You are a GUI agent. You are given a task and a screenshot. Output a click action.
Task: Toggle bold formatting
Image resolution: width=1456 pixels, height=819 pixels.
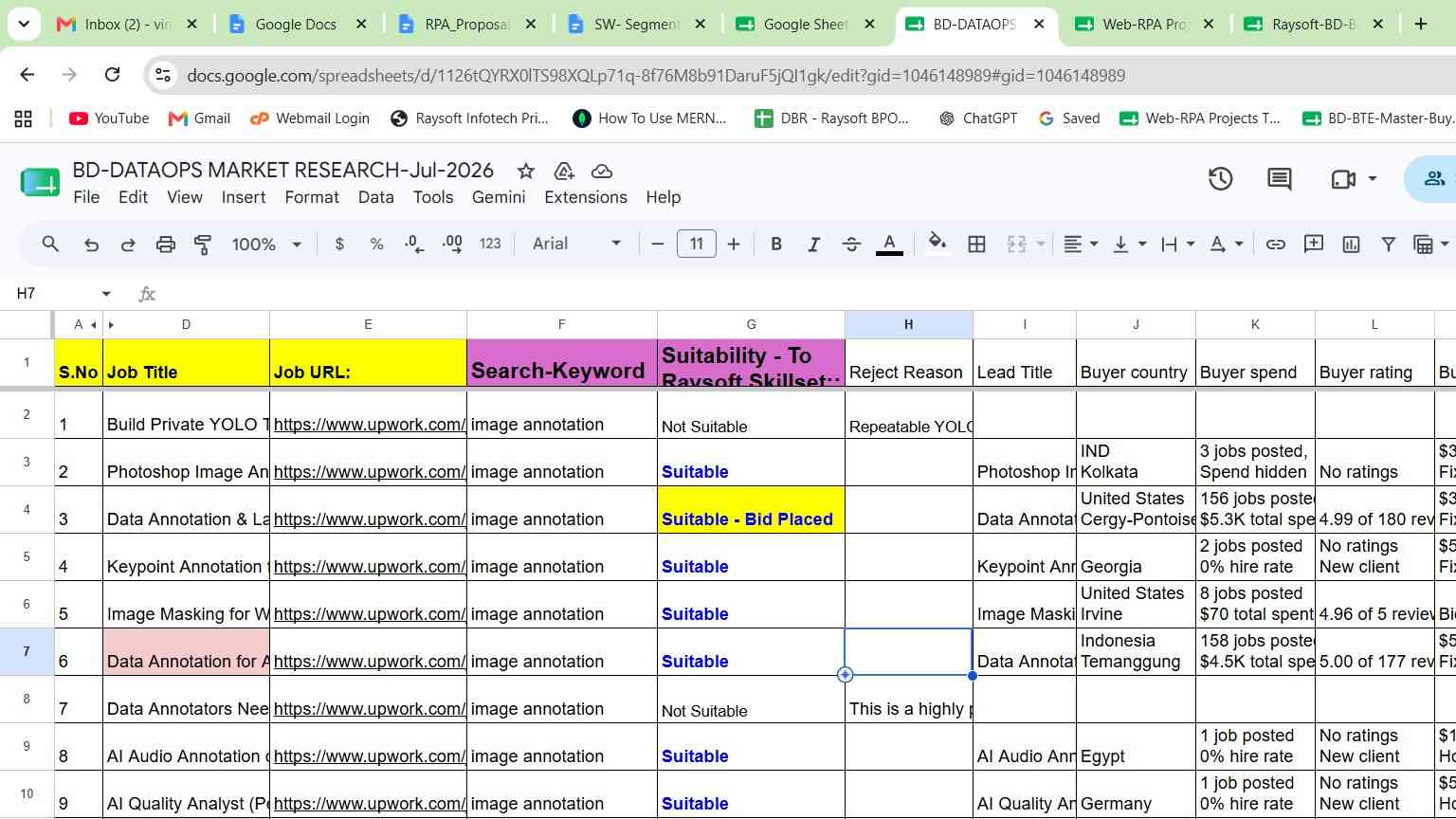(775, 245)
